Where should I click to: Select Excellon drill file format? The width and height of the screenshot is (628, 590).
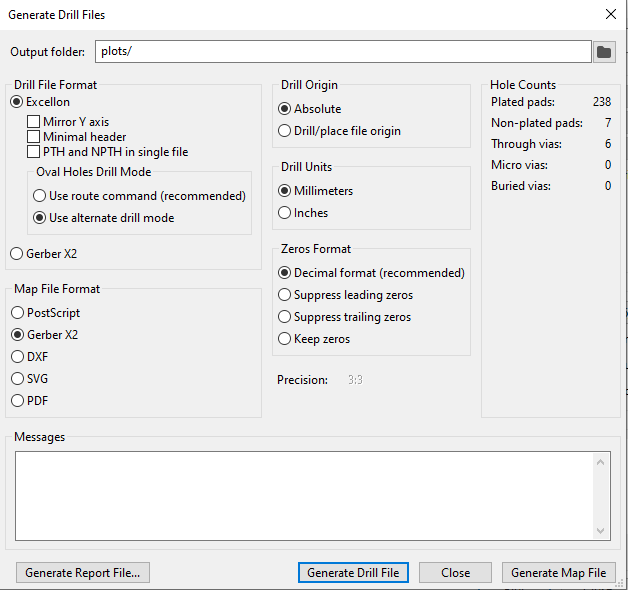point(40,102)
